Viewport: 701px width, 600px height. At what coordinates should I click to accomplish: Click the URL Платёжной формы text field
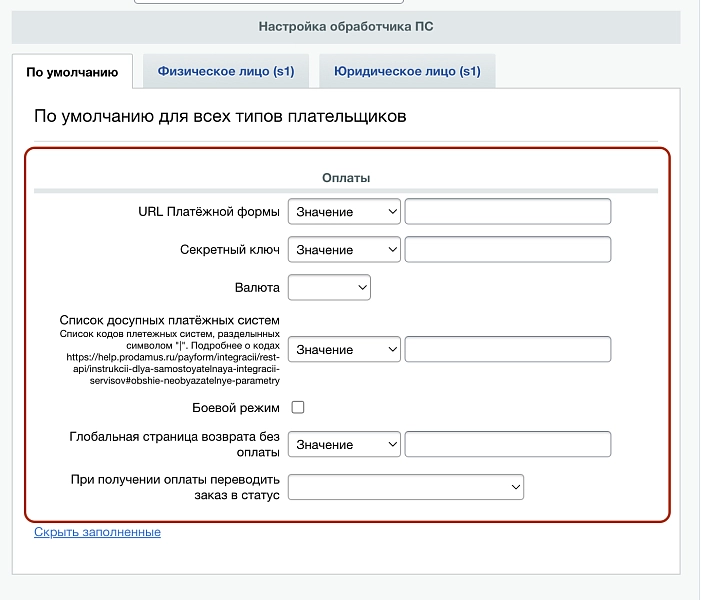pos(508,211)
